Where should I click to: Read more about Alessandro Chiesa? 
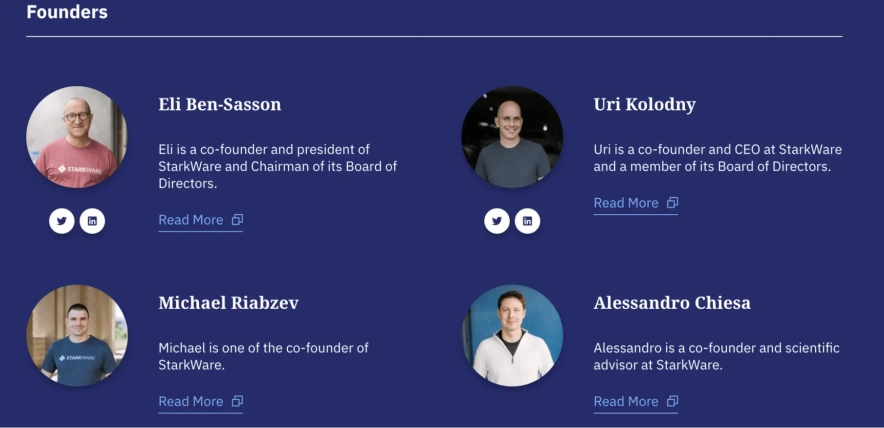click(x=626, y=401)
